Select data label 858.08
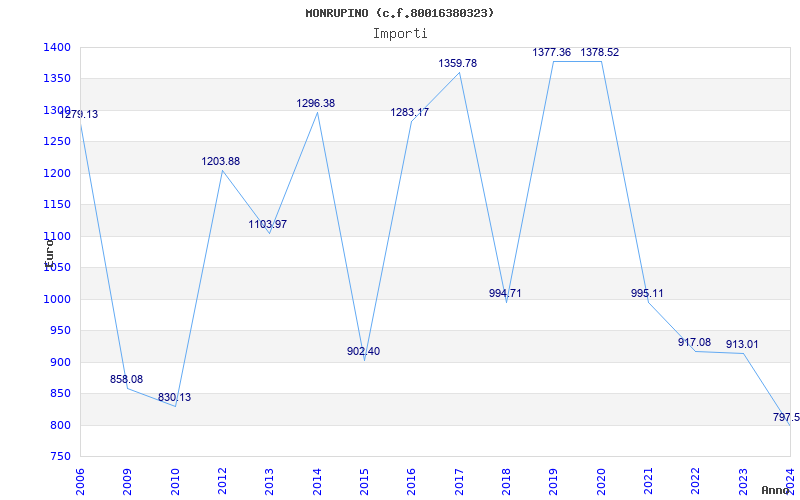Viewport: 800px width, 500px height. click(x=127, y=380)
